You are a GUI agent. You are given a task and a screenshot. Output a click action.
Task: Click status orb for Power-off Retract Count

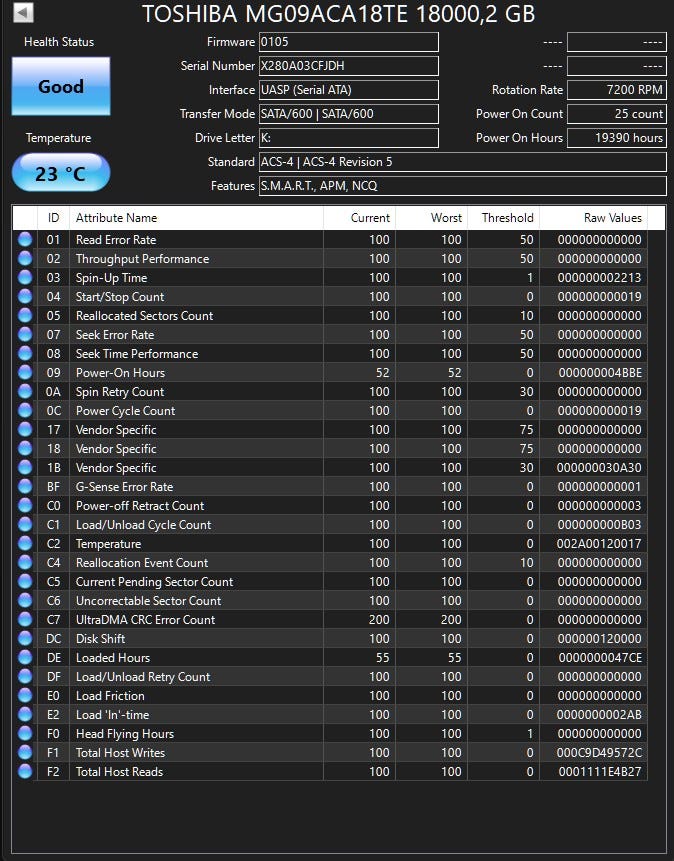tap(25, 506)
